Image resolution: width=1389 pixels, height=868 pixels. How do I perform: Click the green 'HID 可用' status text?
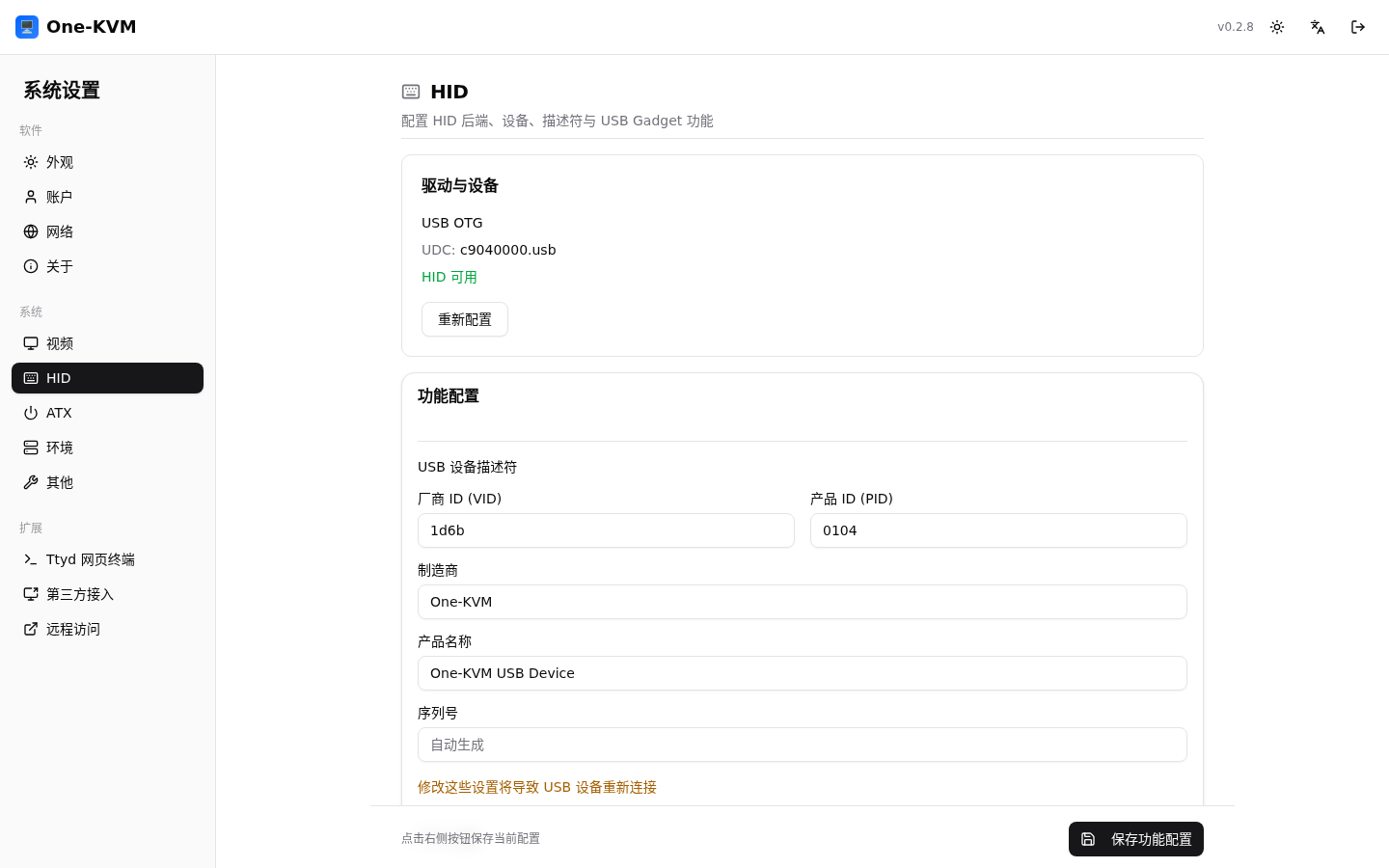(449, 277)
